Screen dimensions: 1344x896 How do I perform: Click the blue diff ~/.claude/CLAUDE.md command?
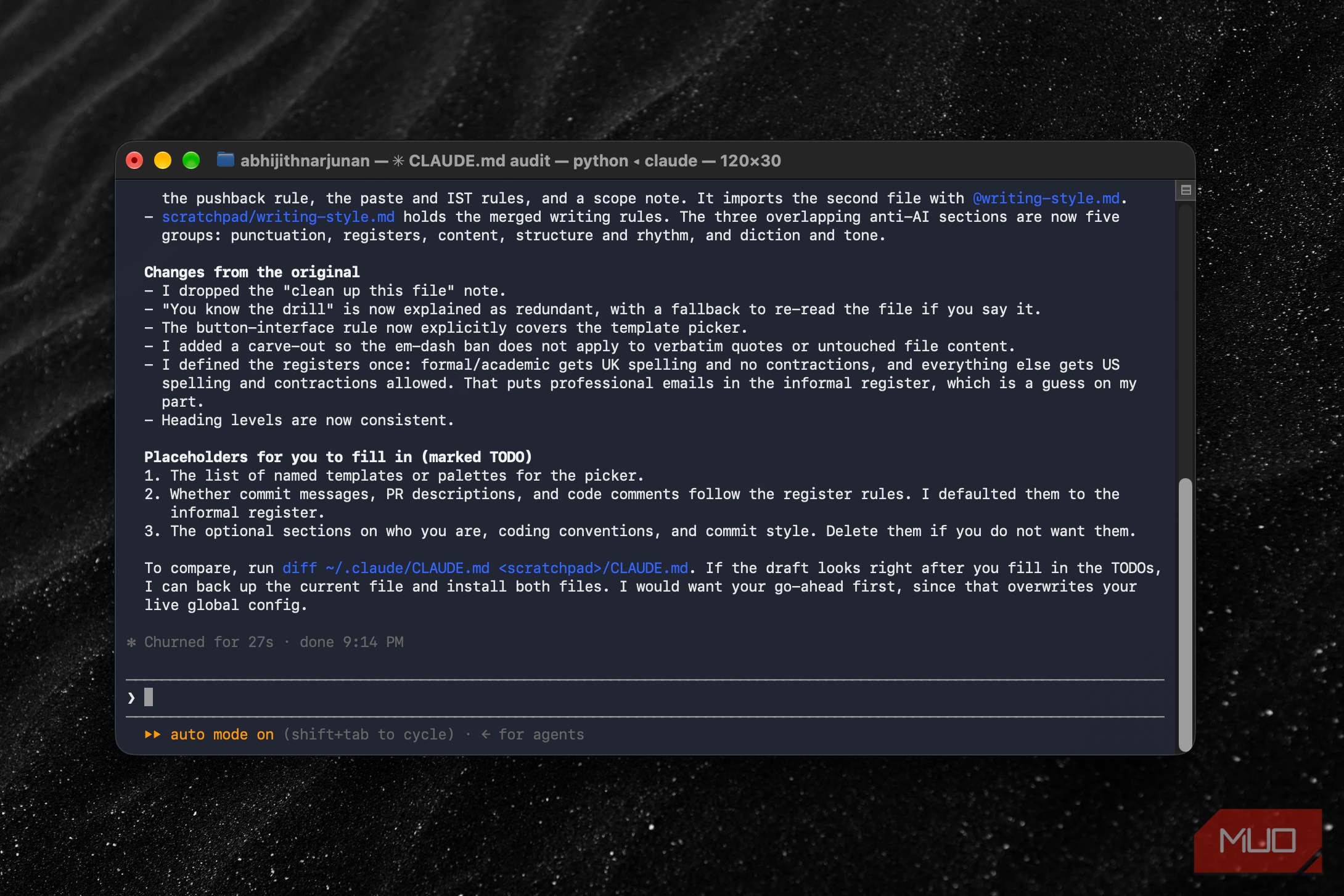click(485, 568)
